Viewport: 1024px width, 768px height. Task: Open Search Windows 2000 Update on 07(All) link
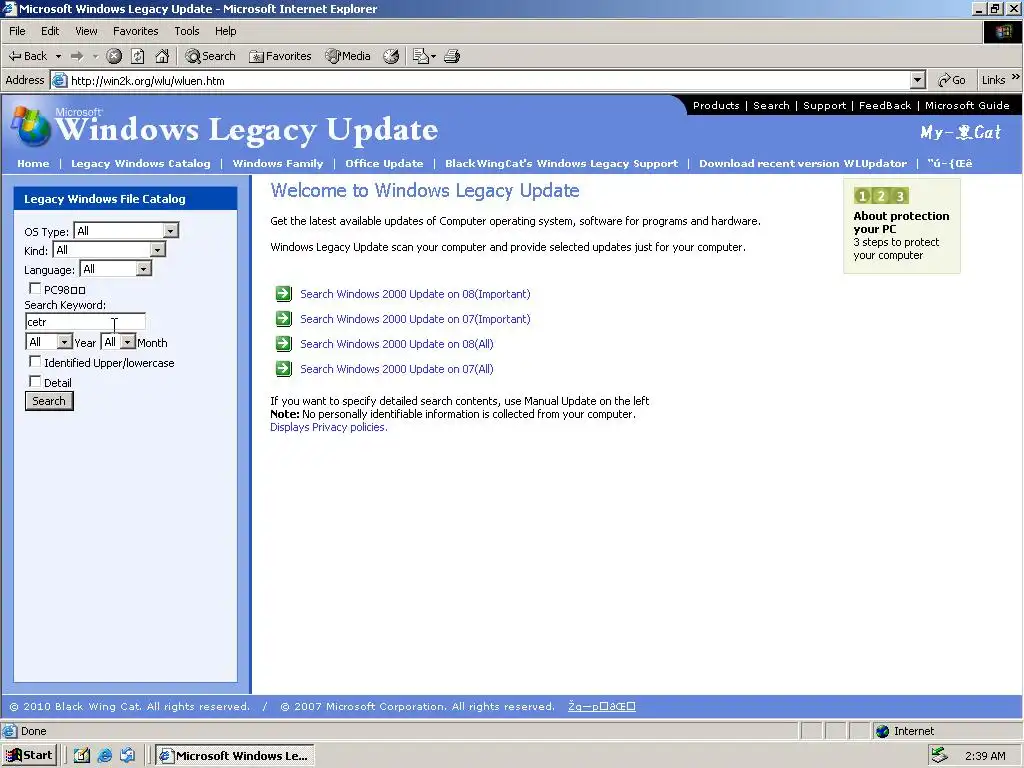pos(396,369)
